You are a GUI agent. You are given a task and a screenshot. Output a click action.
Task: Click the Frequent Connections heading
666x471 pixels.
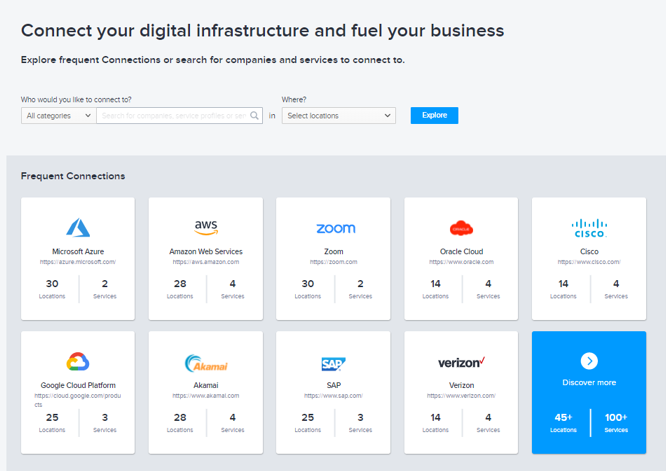coord(73,176)
